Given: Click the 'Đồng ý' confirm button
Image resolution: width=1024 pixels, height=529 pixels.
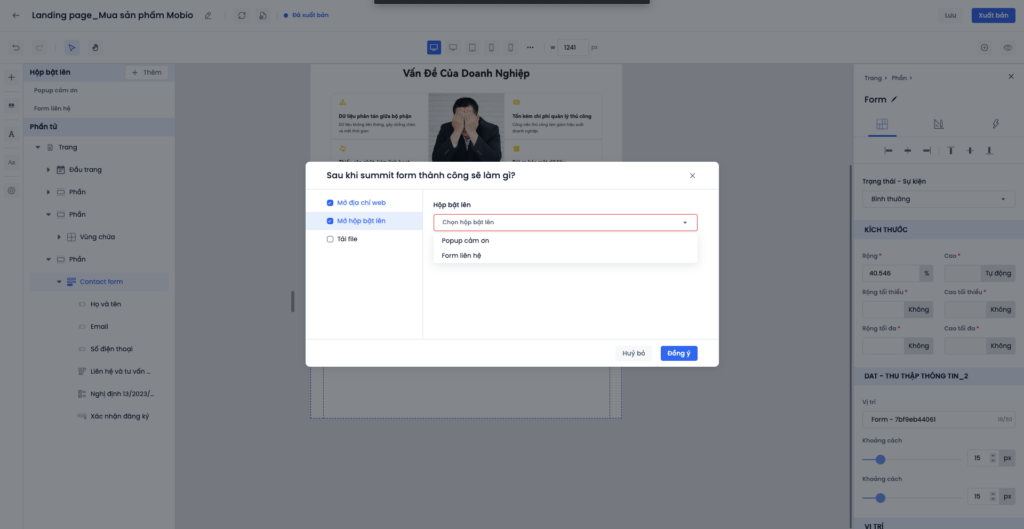Looking at the screenshot, I should (678, 353).
